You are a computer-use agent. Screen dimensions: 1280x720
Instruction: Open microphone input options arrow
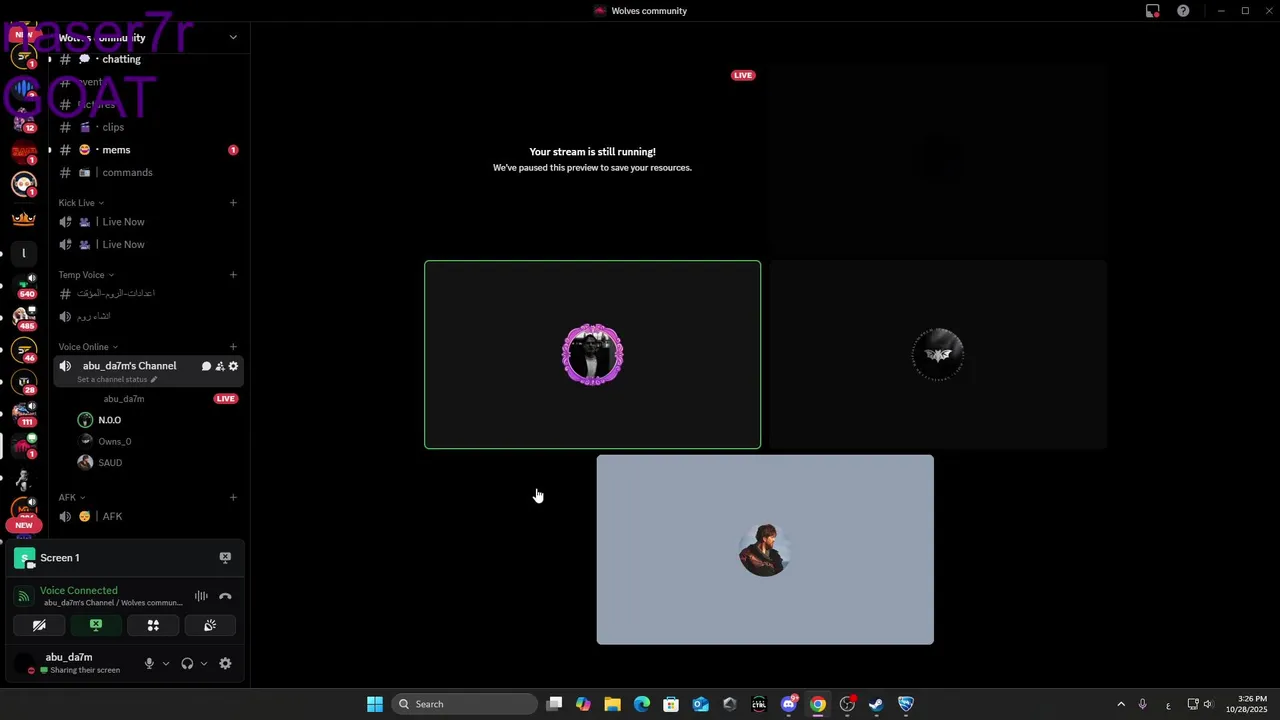[x=166, y=663]
